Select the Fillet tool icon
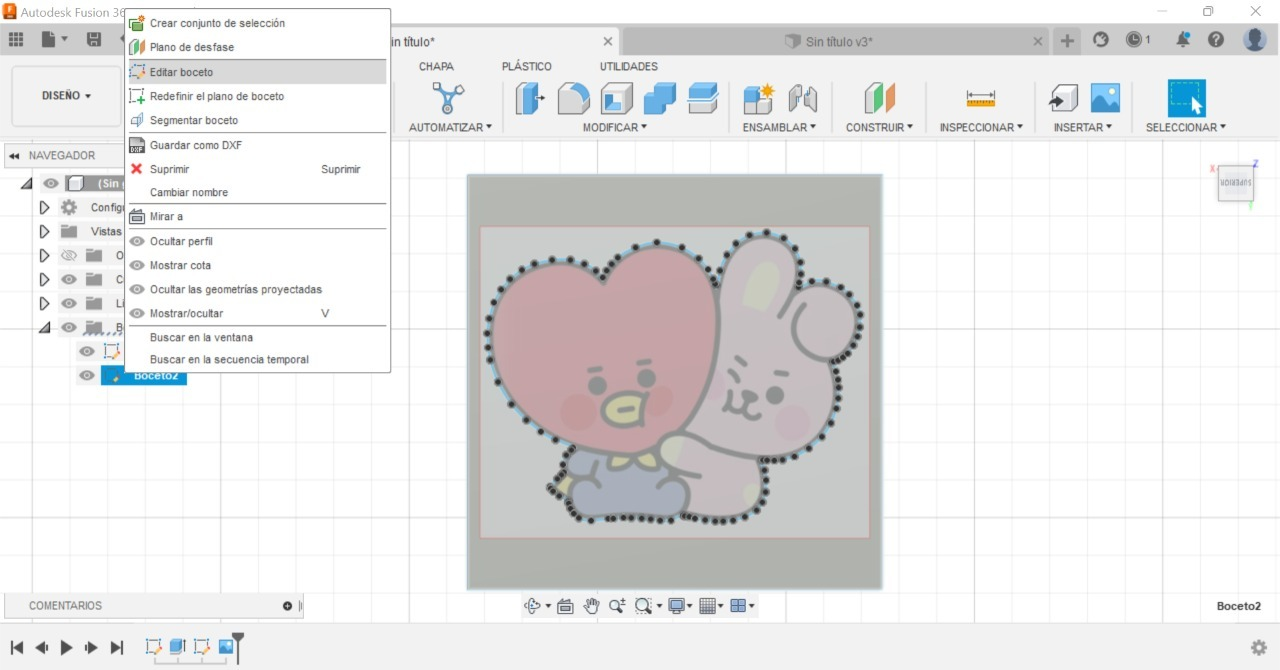 coord(573,98)
